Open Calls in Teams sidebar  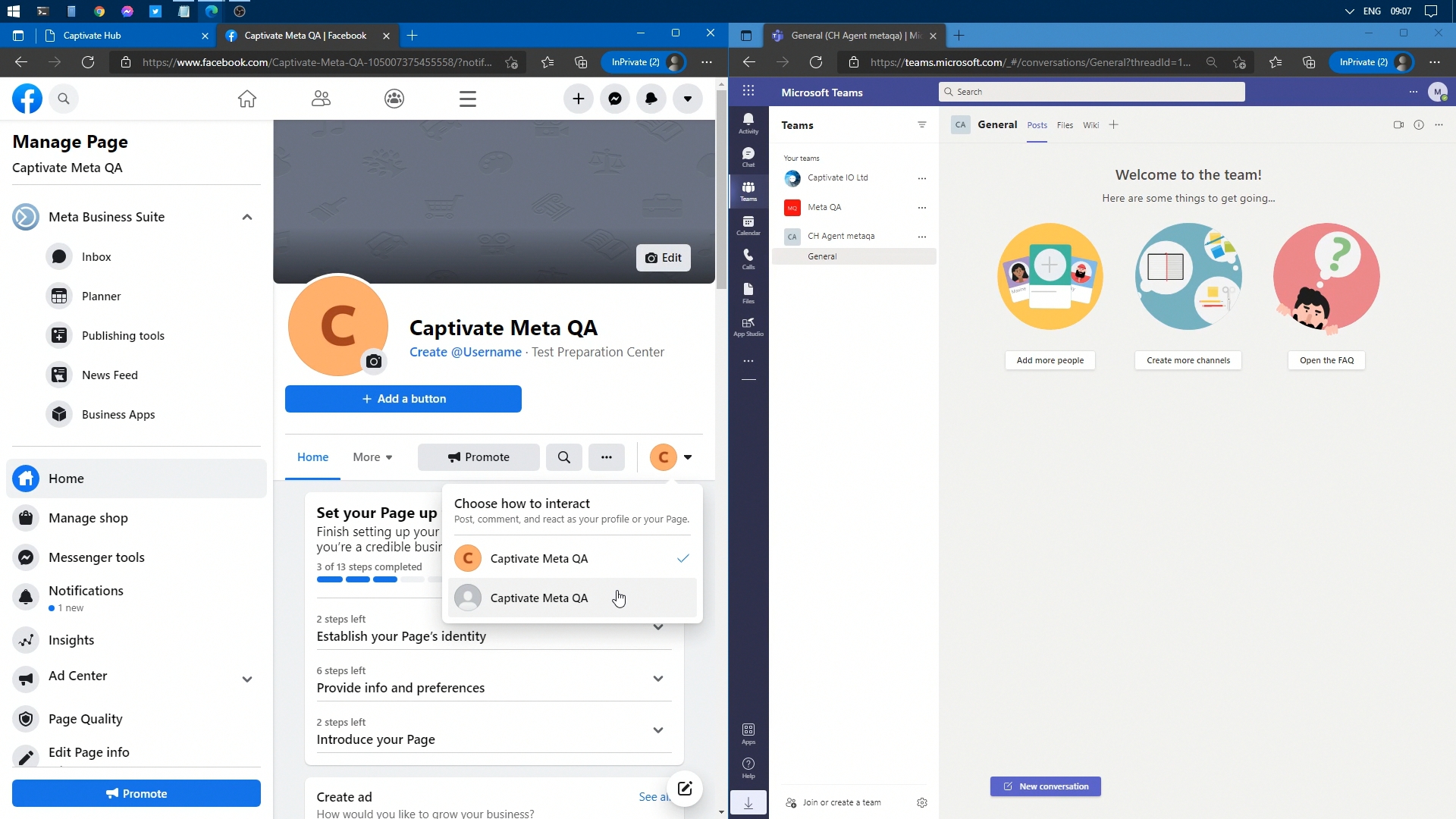(748, 259)
